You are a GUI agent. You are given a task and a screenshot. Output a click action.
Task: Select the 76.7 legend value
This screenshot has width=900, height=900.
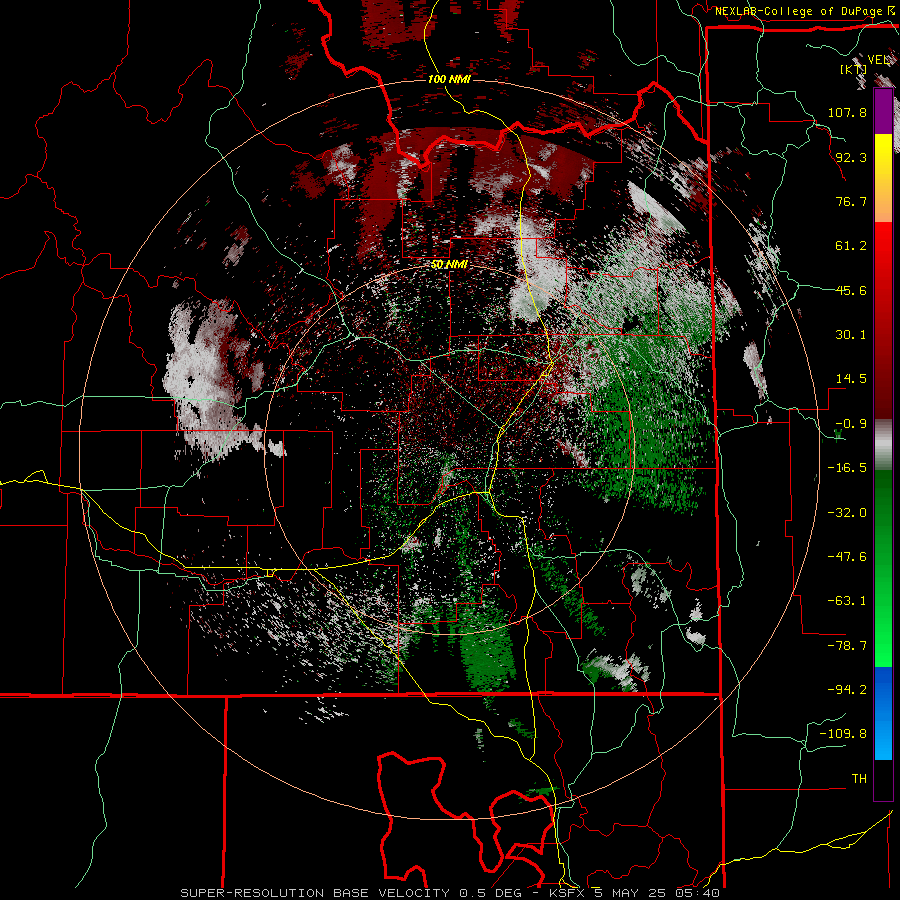coord(851,201)
